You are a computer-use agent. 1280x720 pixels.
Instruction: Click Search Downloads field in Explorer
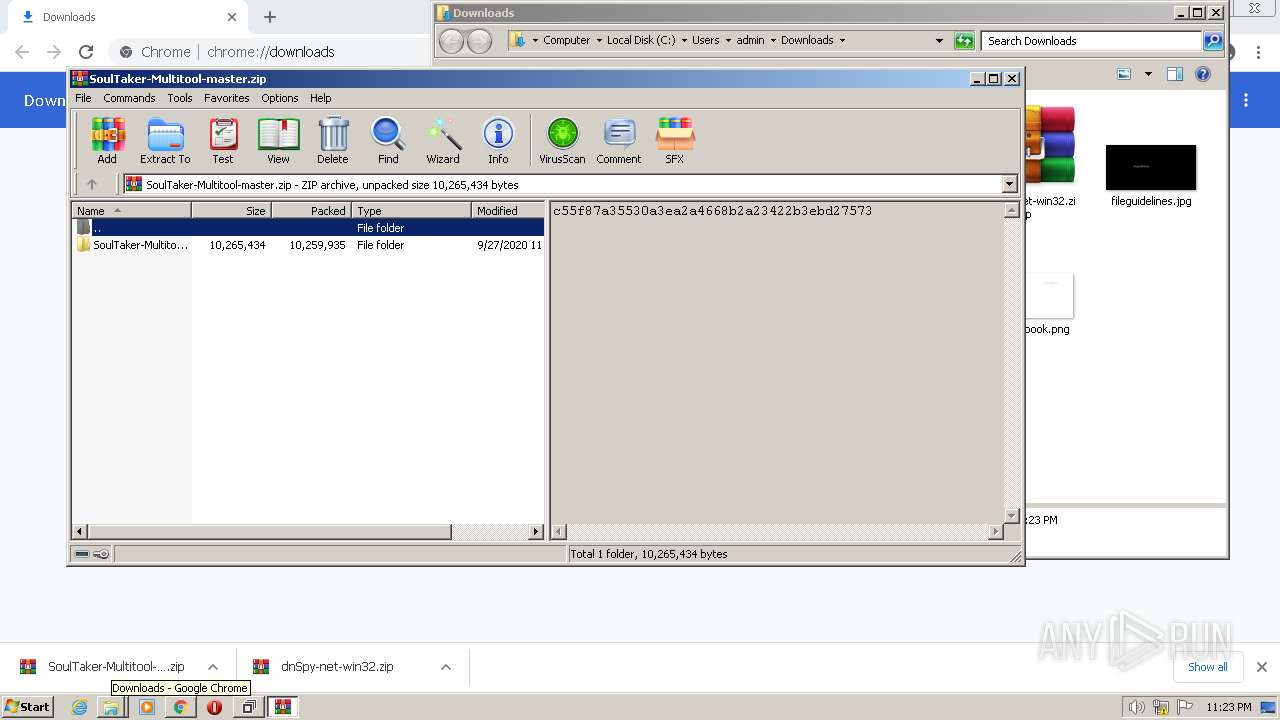1092,41
